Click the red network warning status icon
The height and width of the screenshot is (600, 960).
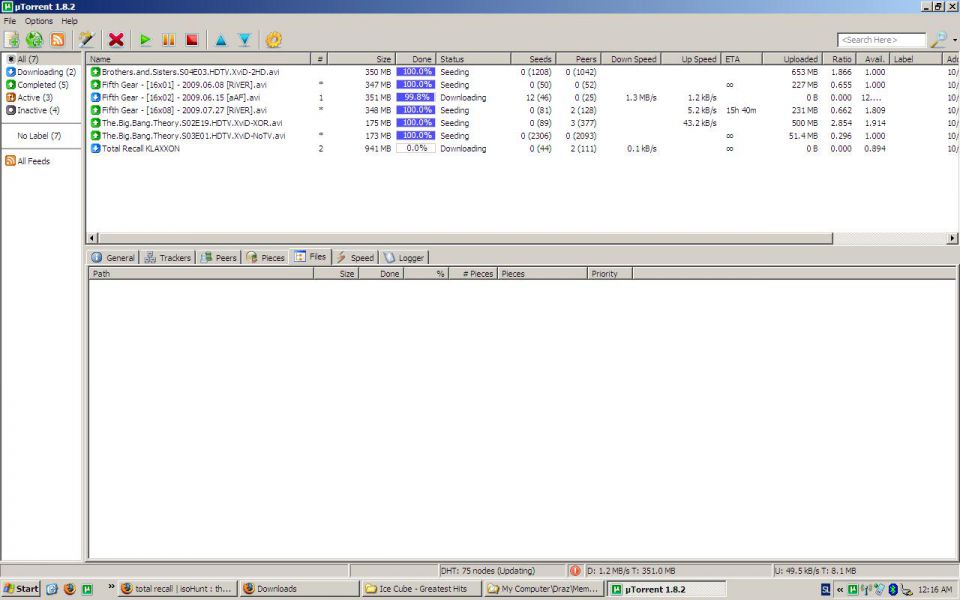[x=575, y=571]
